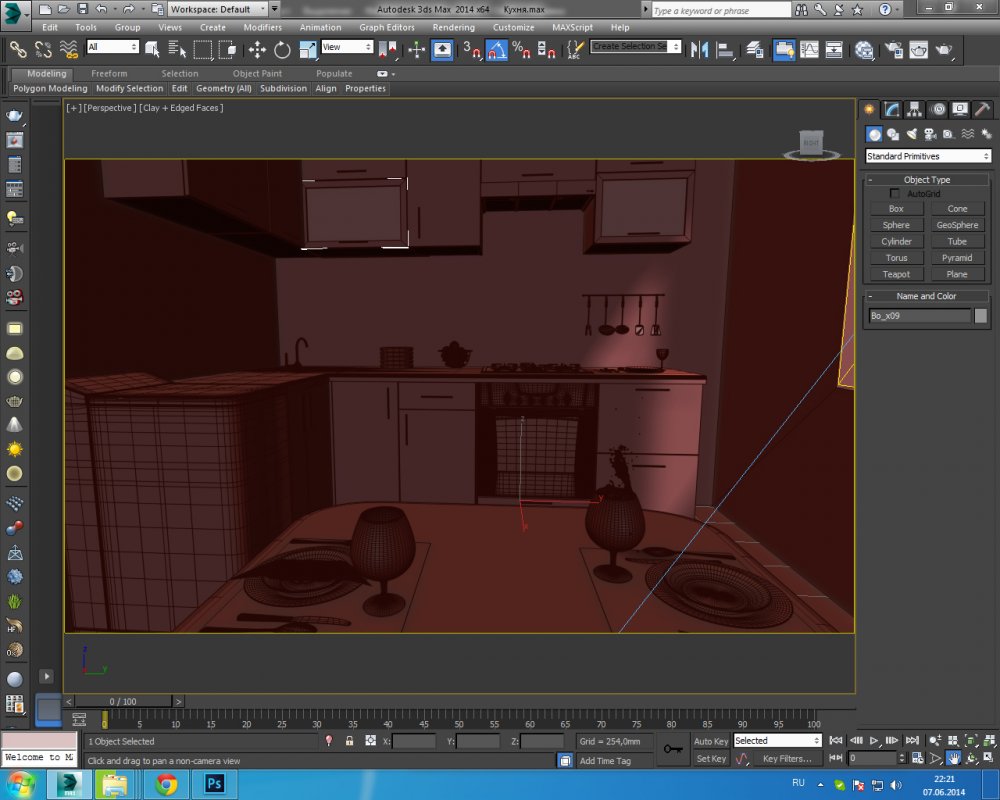Select the Rotate transform tool
Viewport: 1000px width, 800px height.
[x=282, y=49]
